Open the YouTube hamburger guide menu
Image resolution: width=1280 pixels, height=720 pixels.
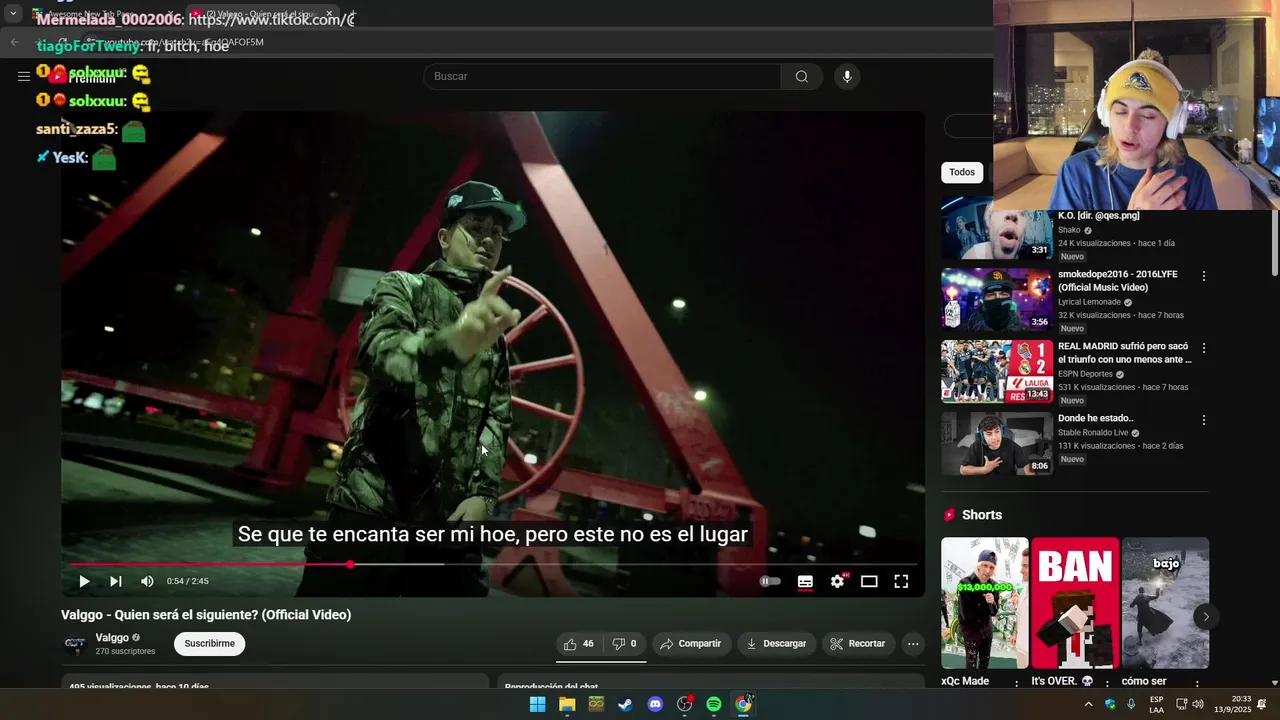(24, 76)
